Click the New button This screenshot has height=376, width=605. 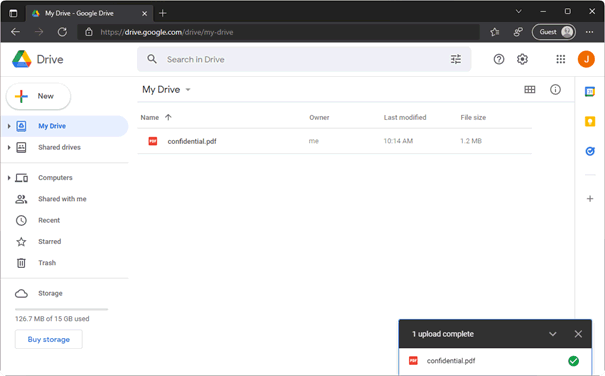38,96
